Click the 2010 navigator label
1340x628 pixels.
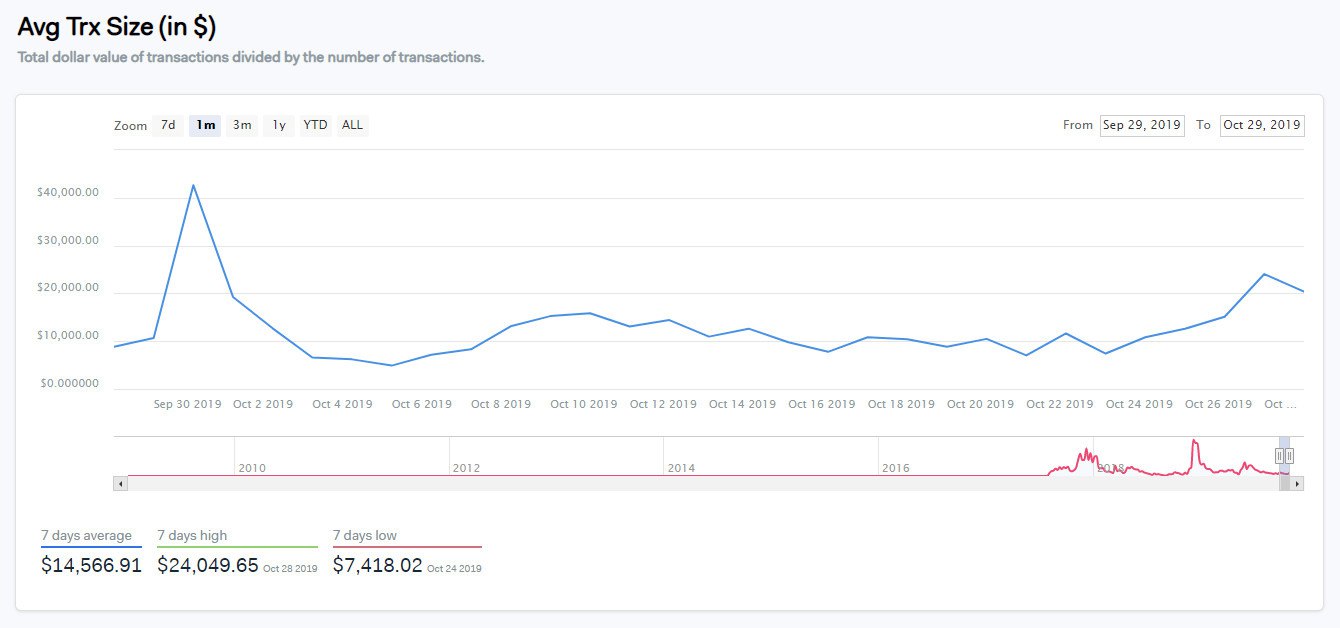click(252, 468)
